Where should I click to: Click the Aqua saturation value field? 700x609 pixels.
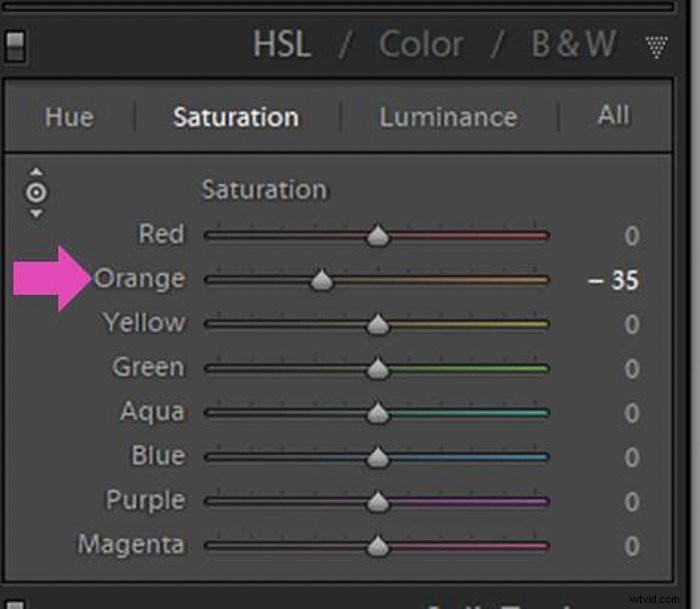click(632, 413)
